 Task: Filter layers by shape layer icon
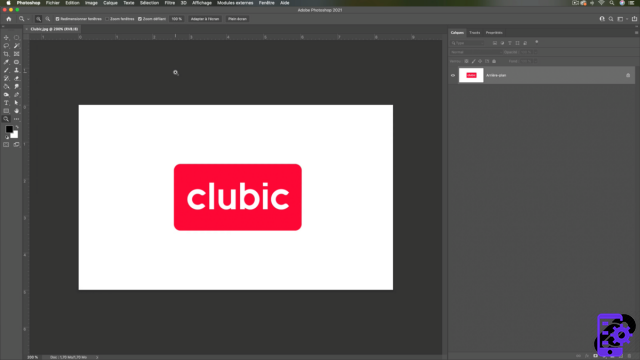[518, 43]
